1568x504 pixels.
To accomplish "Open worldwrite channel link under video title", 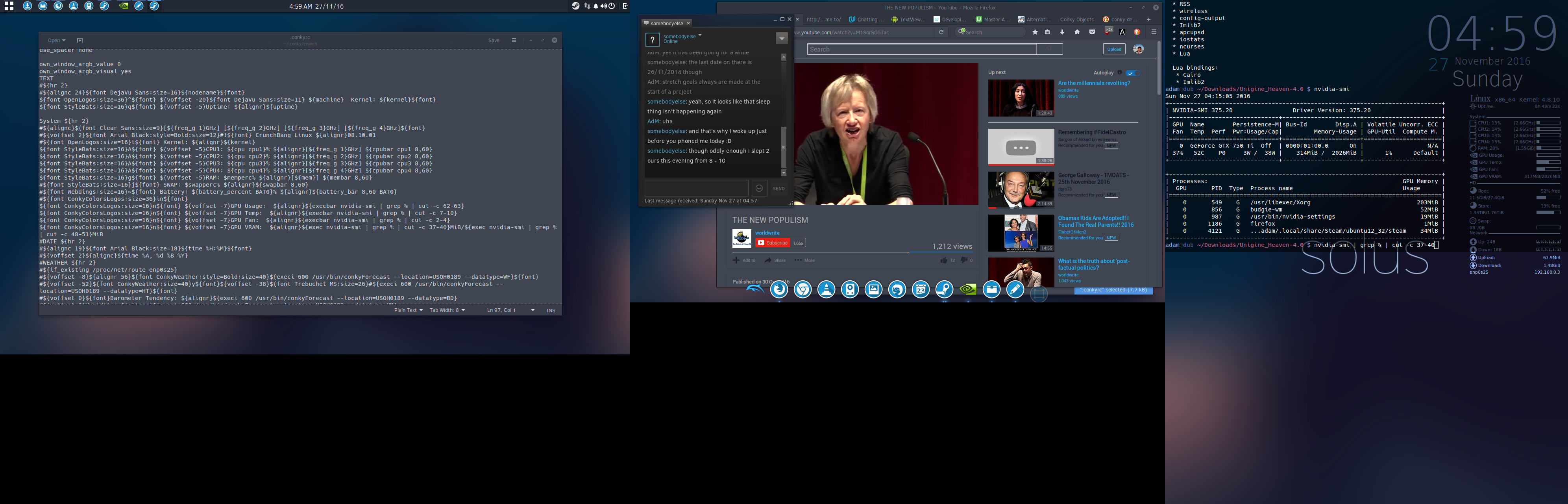I will click(x=767, y=233).
